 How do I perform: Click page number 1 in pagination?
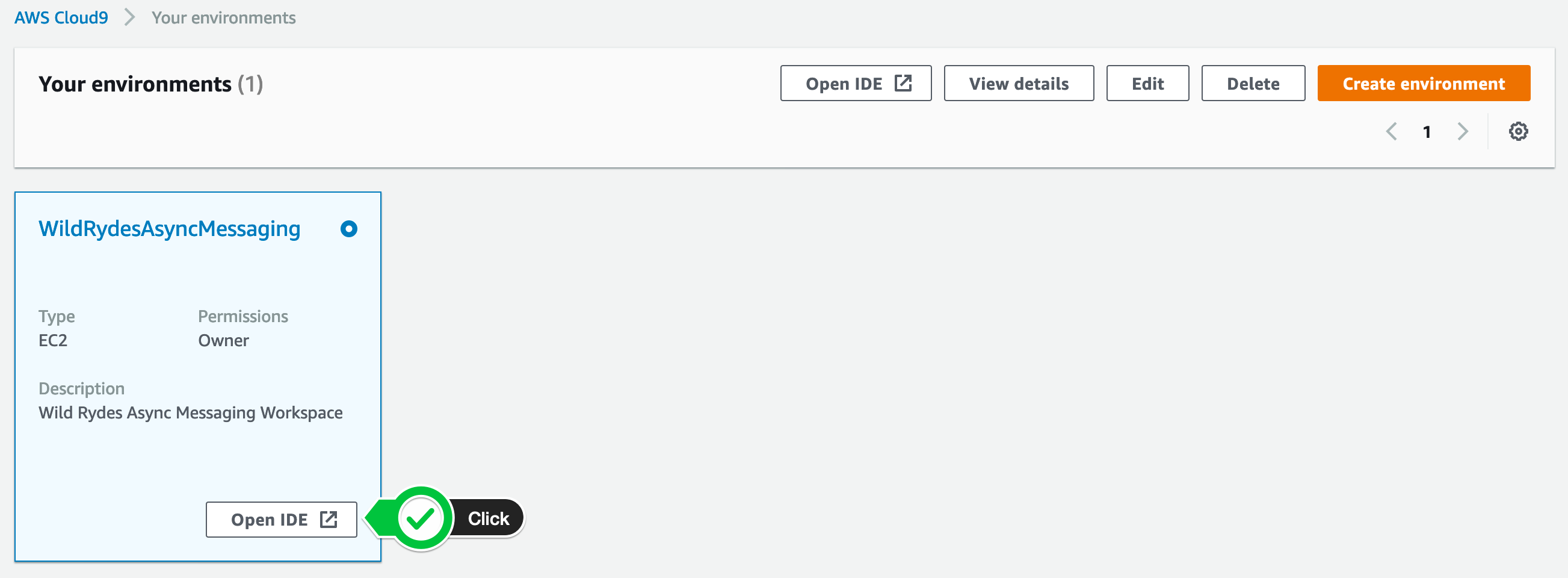pos(1427,132)
